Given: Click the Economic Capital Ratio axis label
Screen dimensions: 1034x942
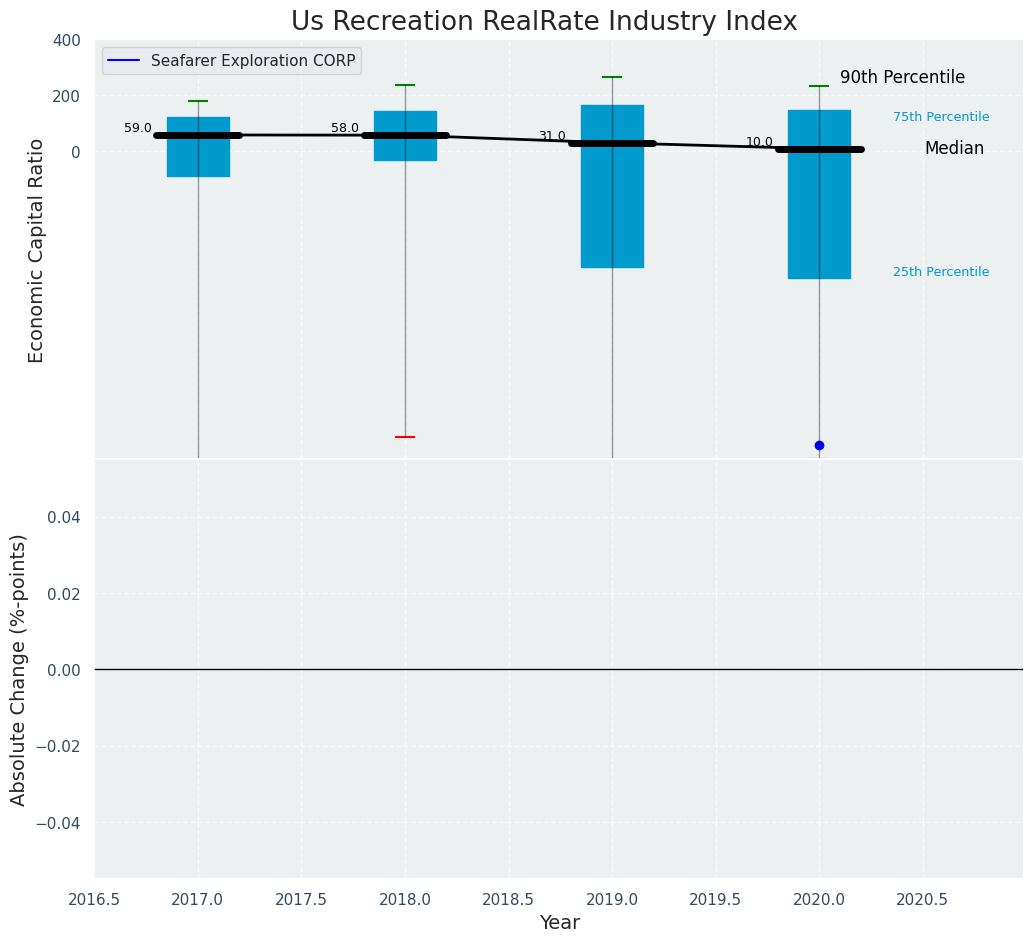Looking at the screenshot, I should pos(37,250).
